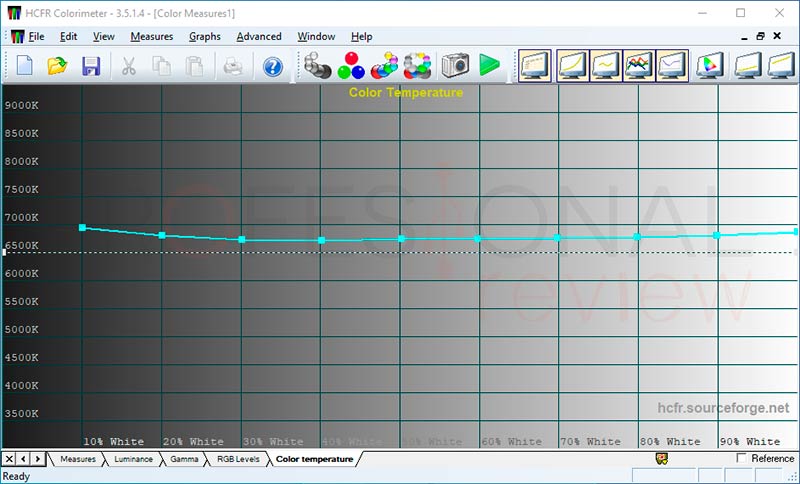Open the Help menu

click(x=361, y=37)
